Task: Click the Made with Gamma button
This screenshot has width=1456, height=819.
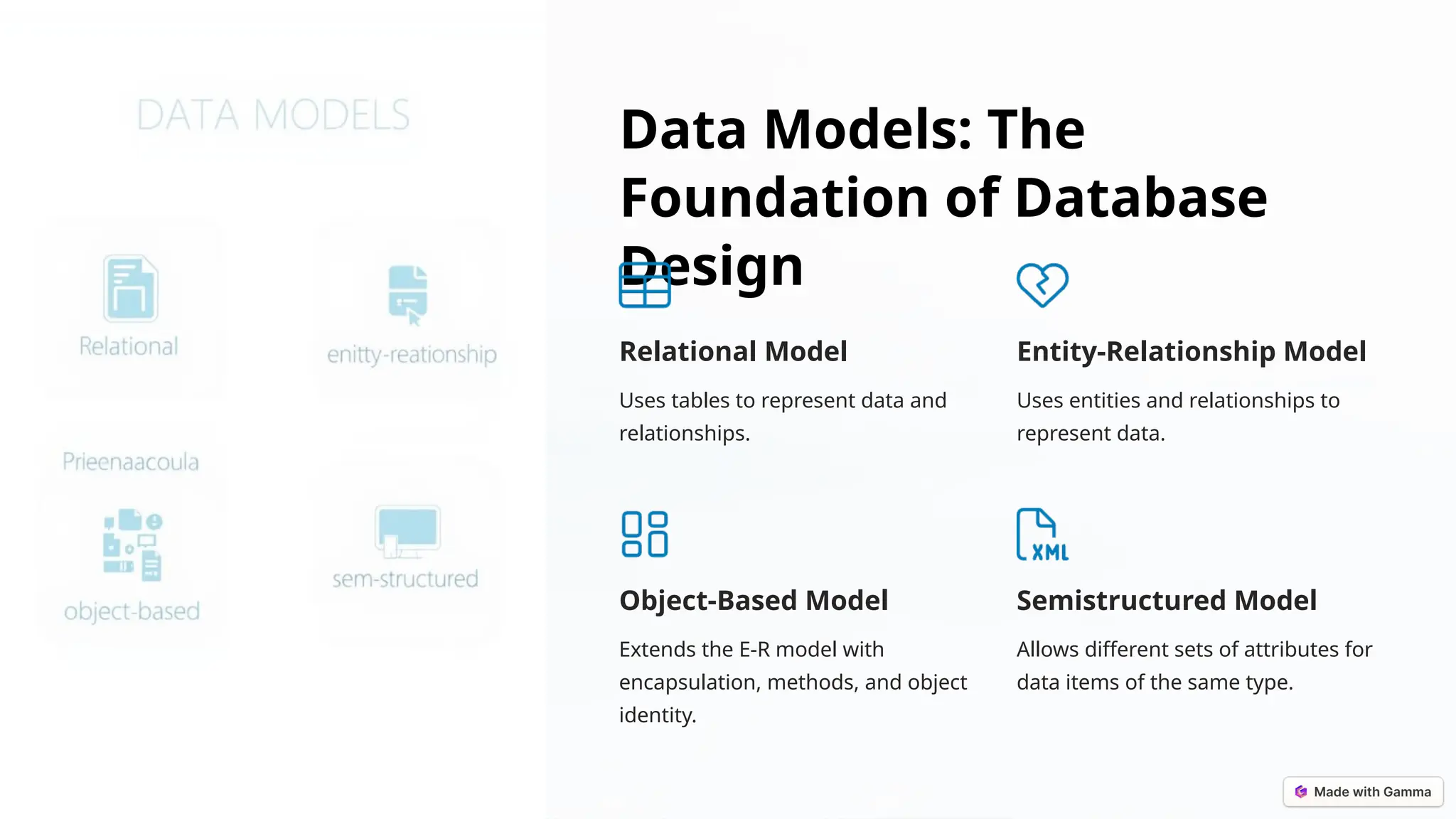Action: [1364, 792]
